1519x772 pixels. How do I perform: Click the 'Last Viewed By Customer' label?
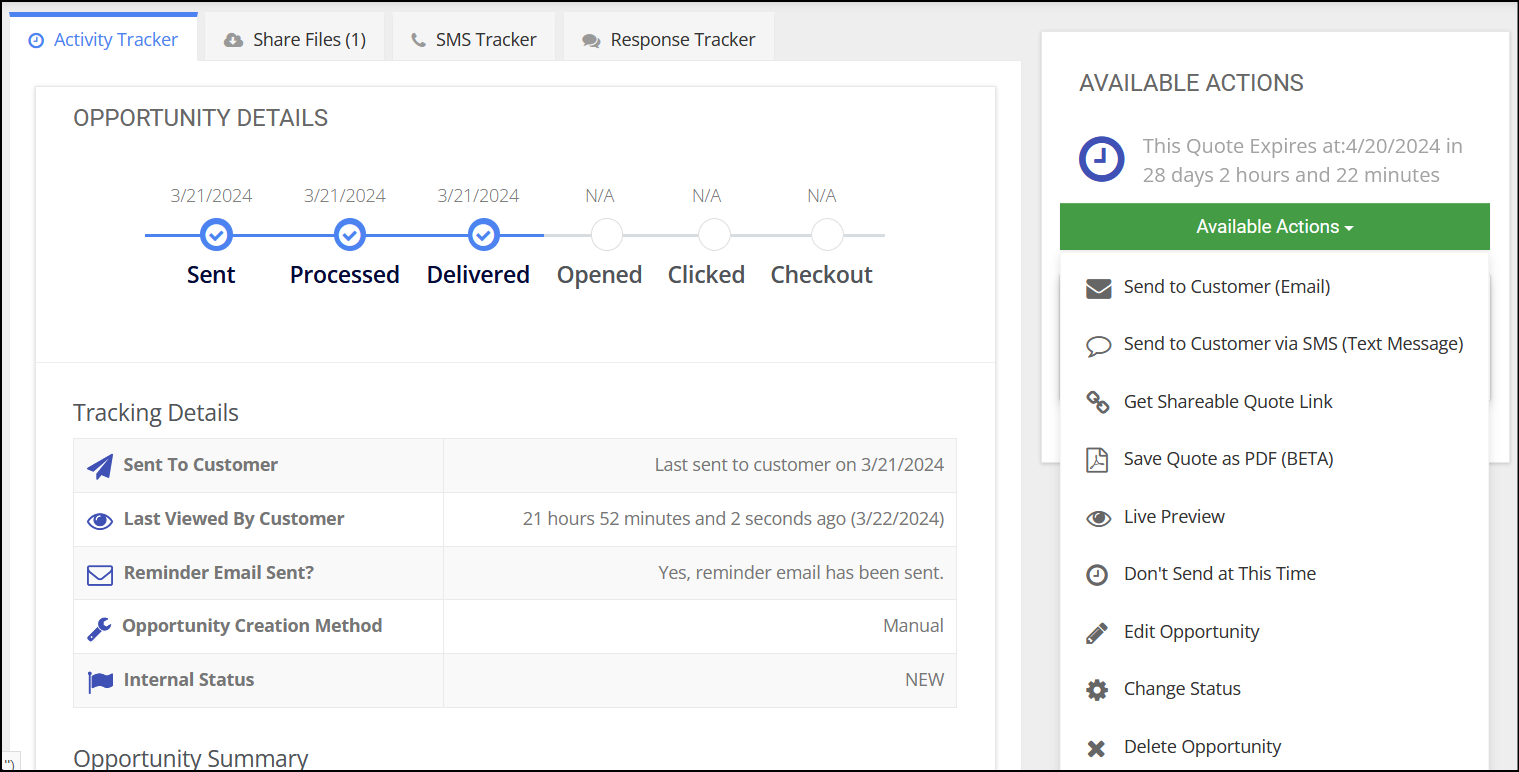click(x=234, y=519)
